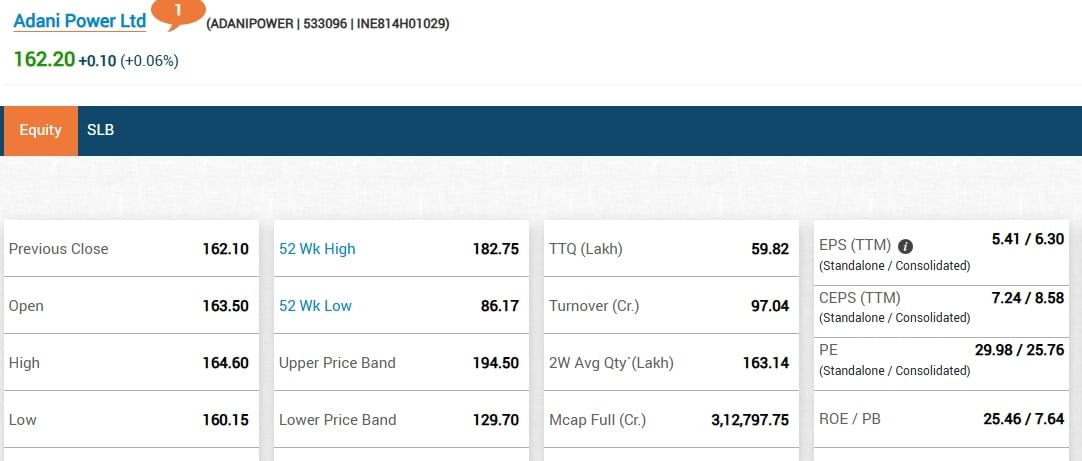
Task: Click the CEPS (TTM) label
Action: (859, 298)
